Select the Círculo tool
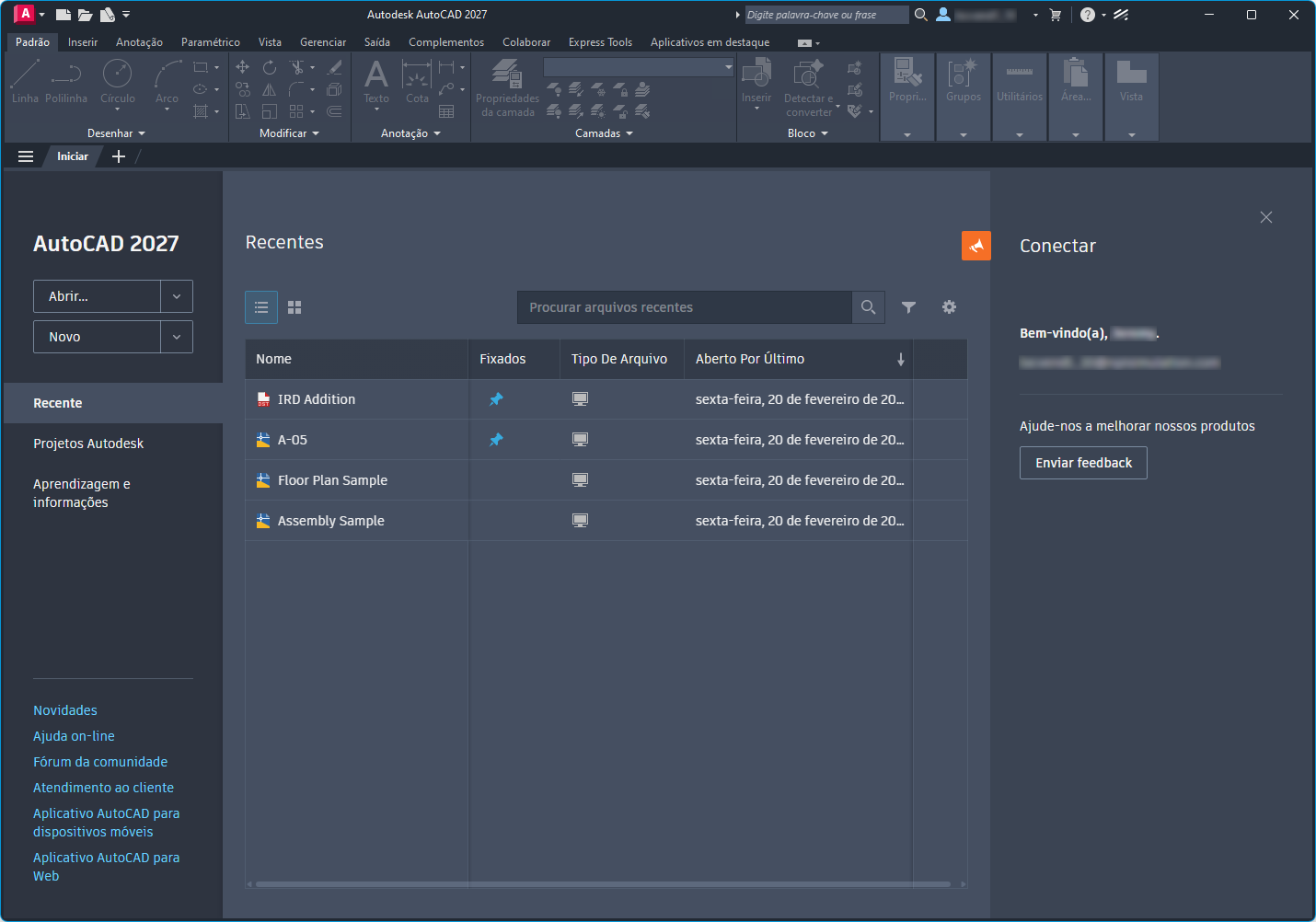The image size is (1316, 922). coord(117,81)
